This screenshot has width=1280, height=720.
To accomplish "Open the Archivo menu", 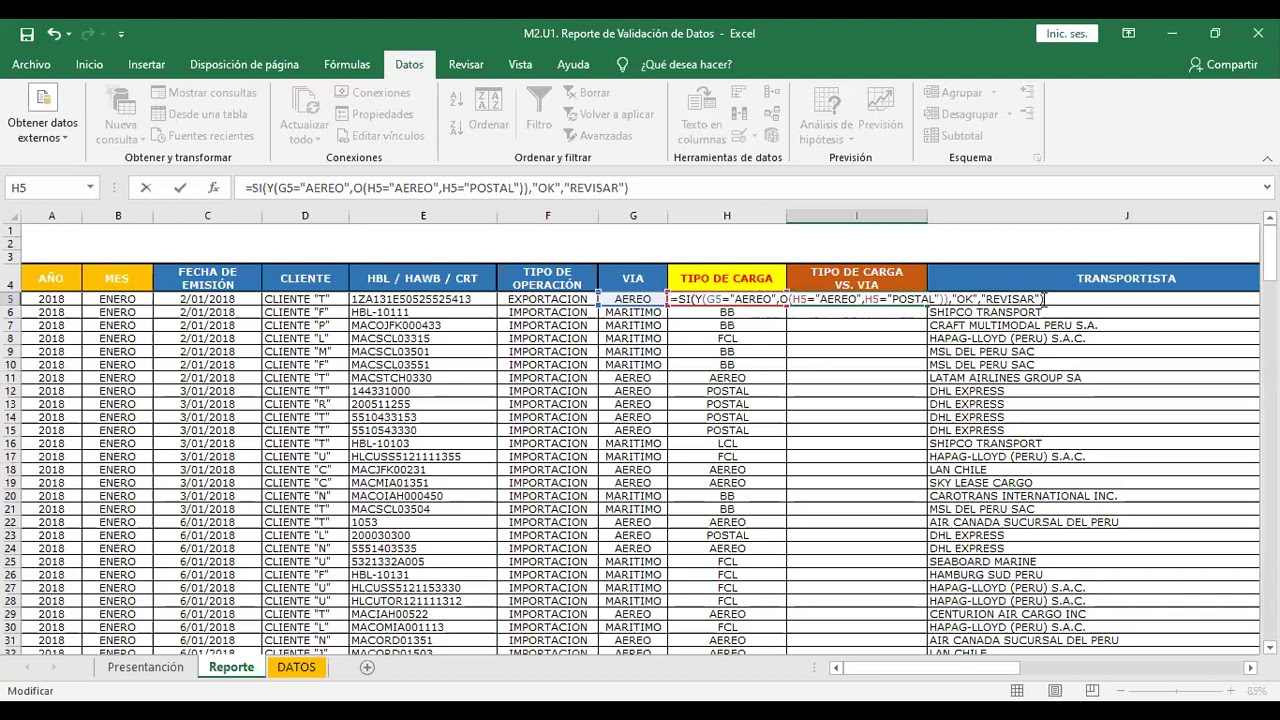I will point(31,64).
